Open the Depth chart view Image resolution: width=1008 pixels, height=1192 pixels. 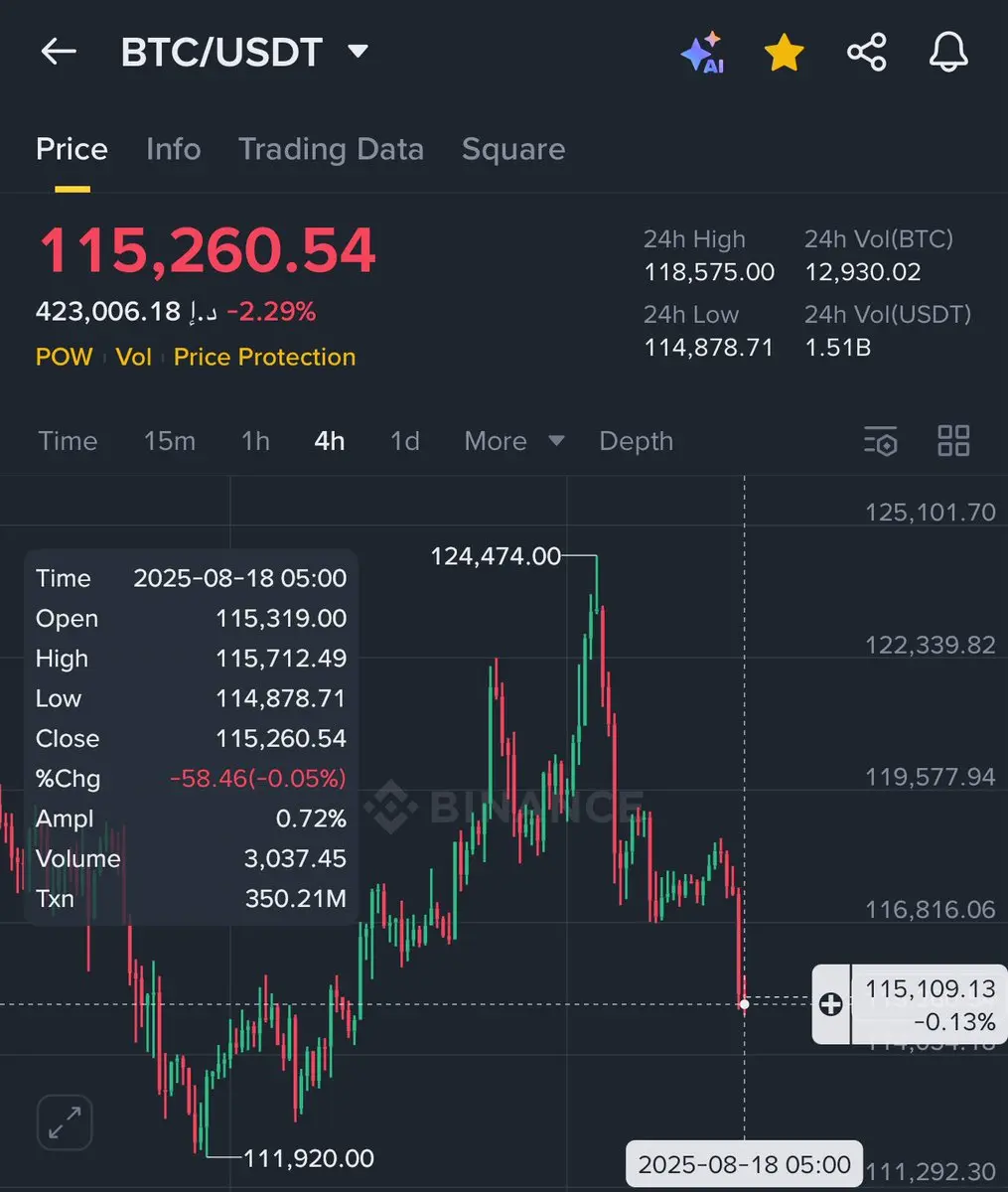click(x=637, y=441)
